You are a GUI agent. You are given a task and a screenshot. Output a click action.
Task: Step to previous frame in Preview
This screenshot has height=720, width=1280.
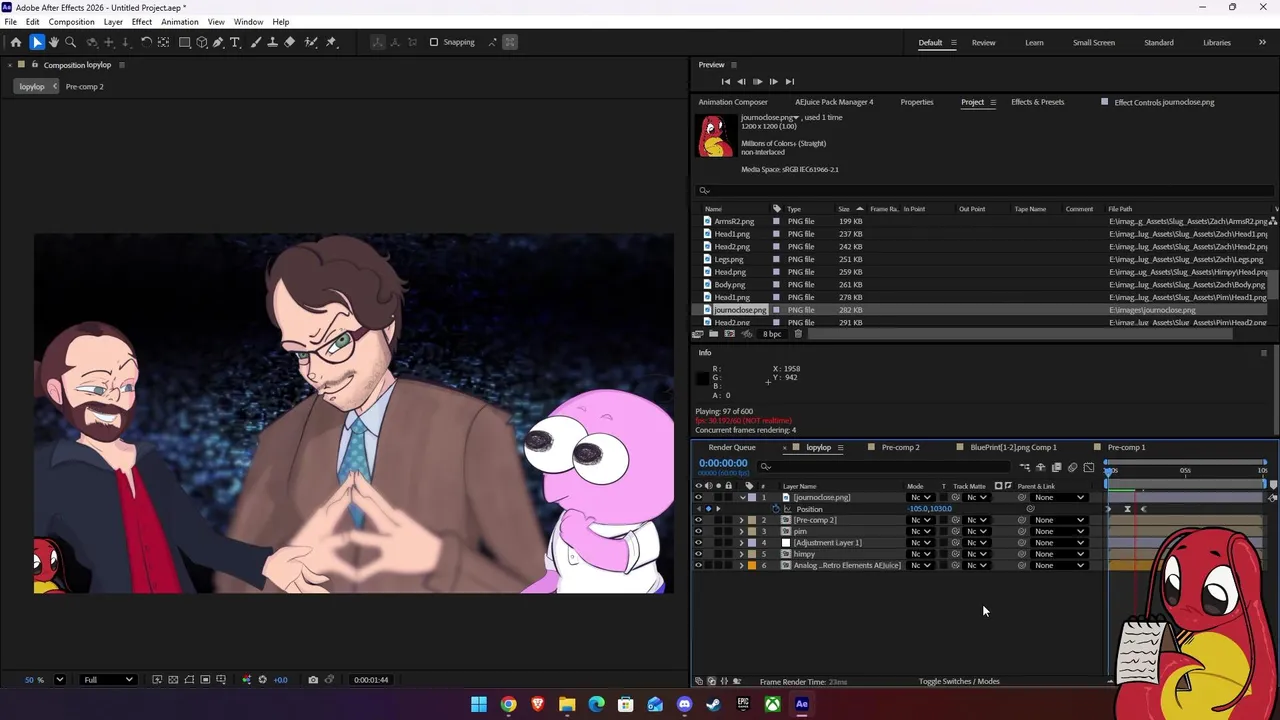pos(741,81)
